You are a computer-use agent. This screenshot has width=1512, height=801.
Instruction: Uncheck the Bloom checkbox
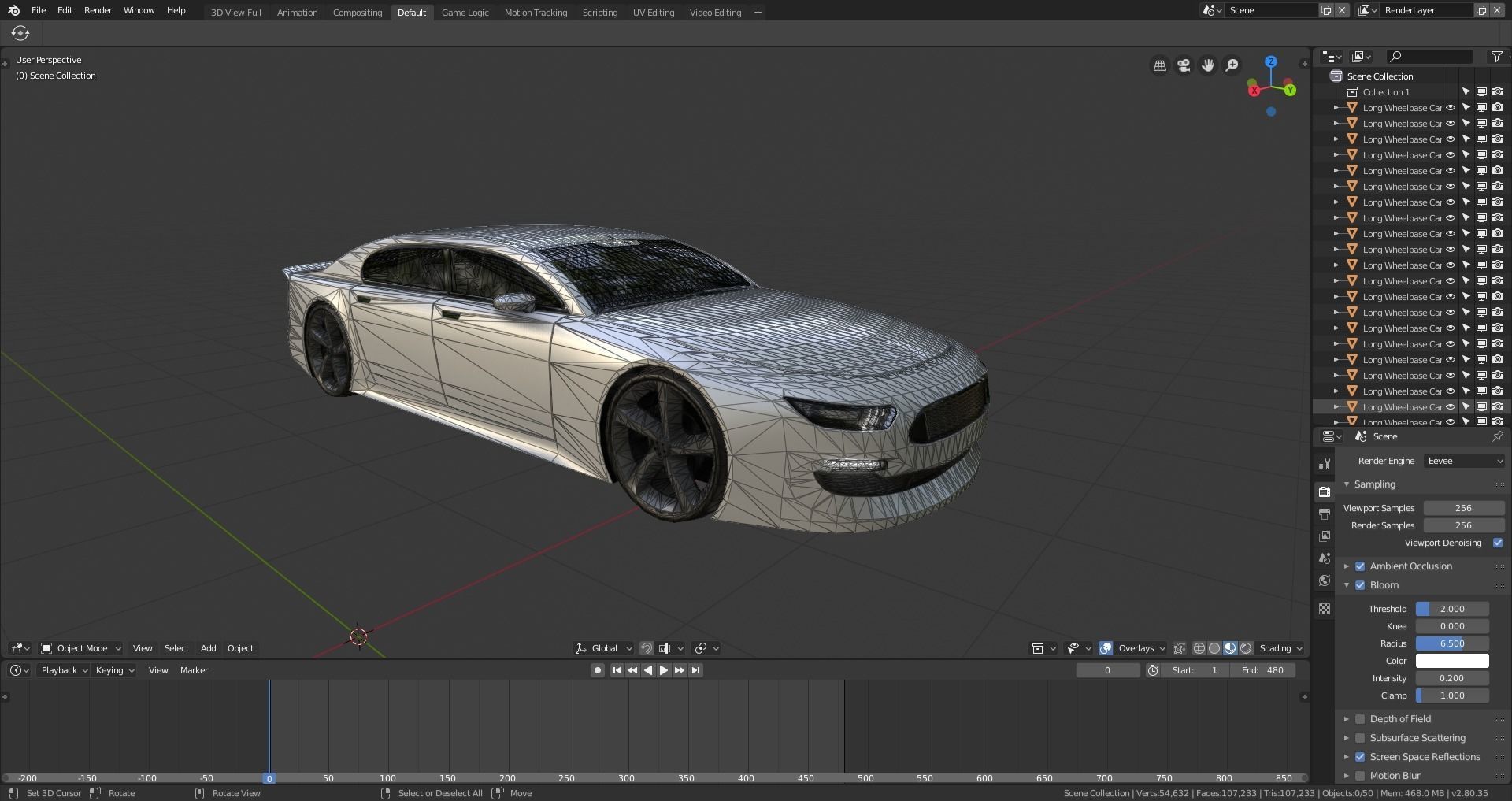pyautogui.click(x=1360, y=585)
